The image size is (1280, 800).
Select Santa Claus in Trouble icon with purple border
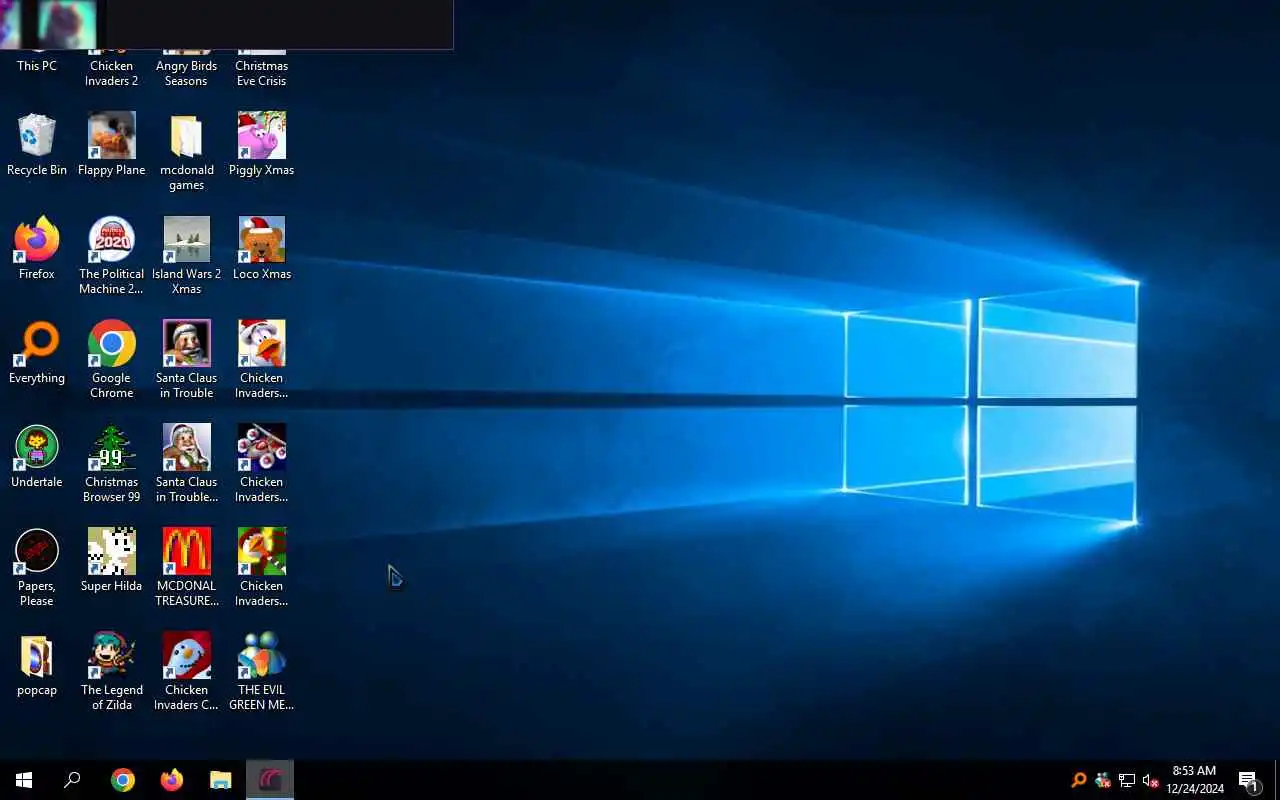(186, 360)
